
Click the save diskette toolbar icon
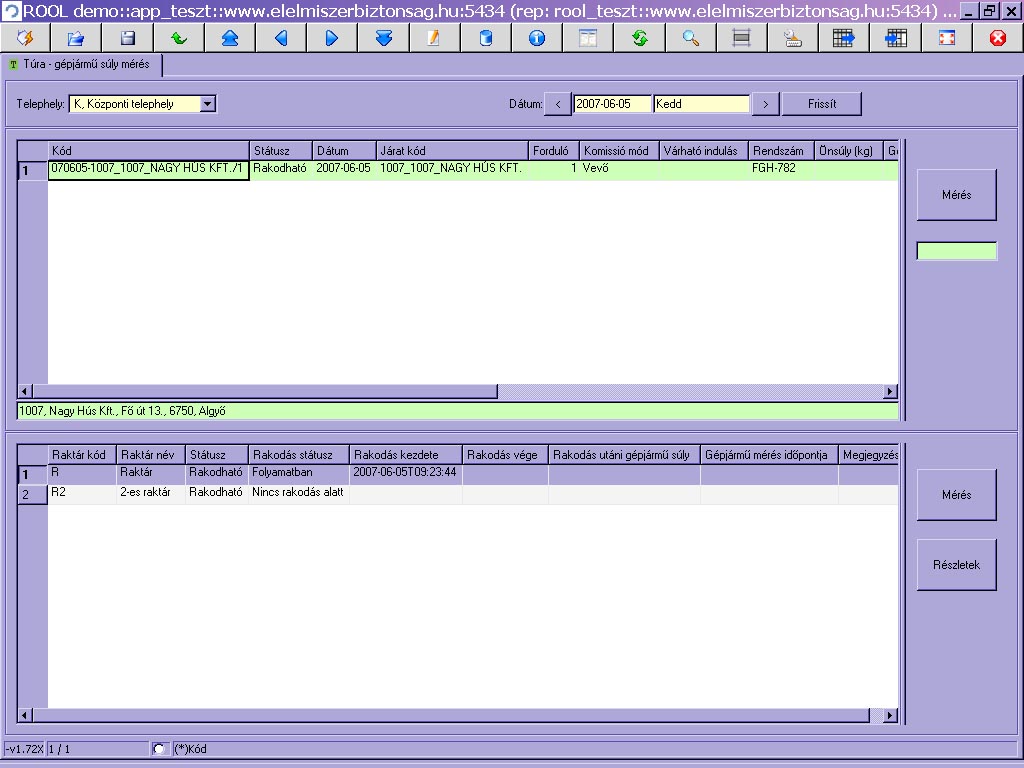pyautogui.click(x=128, y=38)
